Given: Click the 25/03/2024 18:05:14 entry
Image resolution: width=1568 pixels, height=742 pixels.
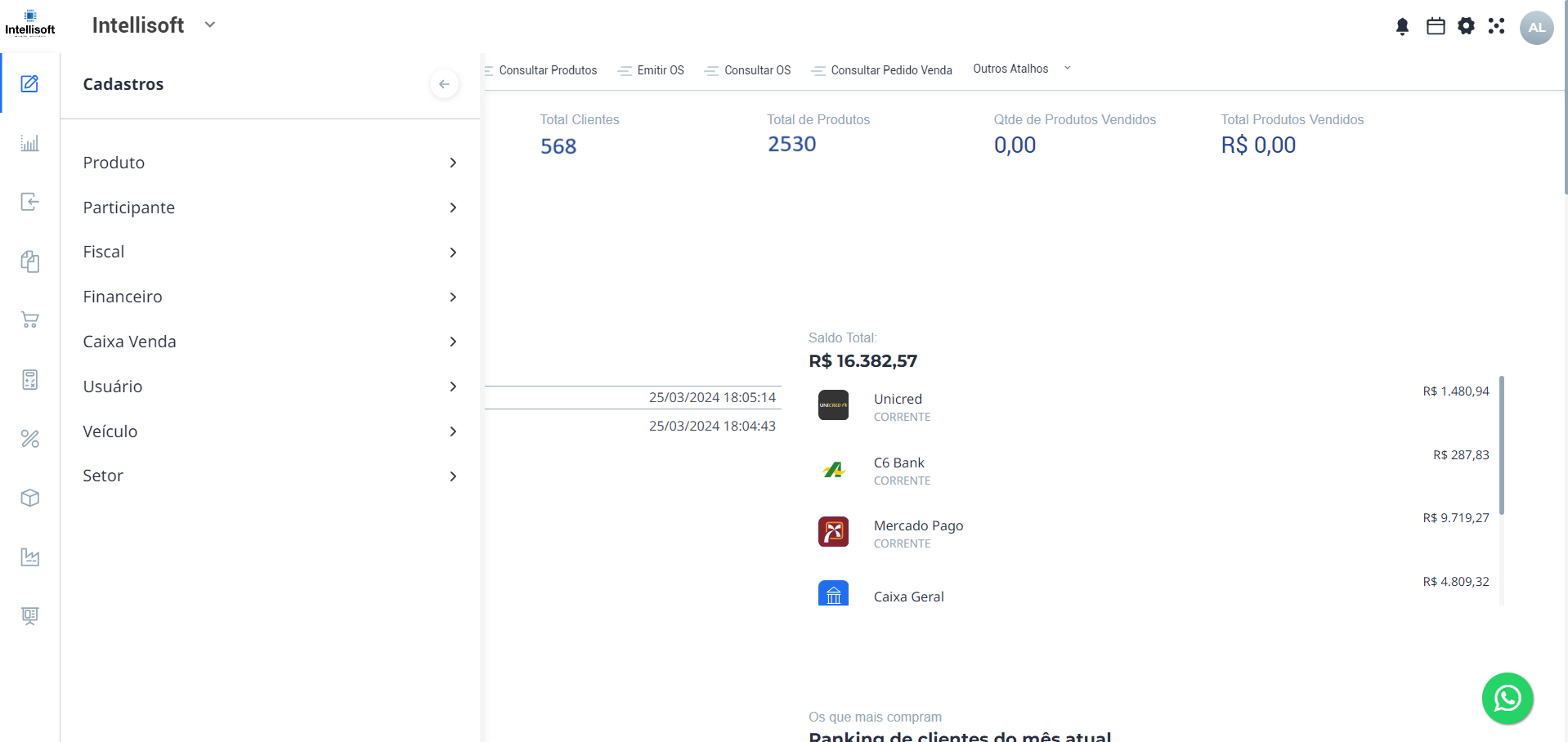Looking at the screenshot, I should pos(712,397).
